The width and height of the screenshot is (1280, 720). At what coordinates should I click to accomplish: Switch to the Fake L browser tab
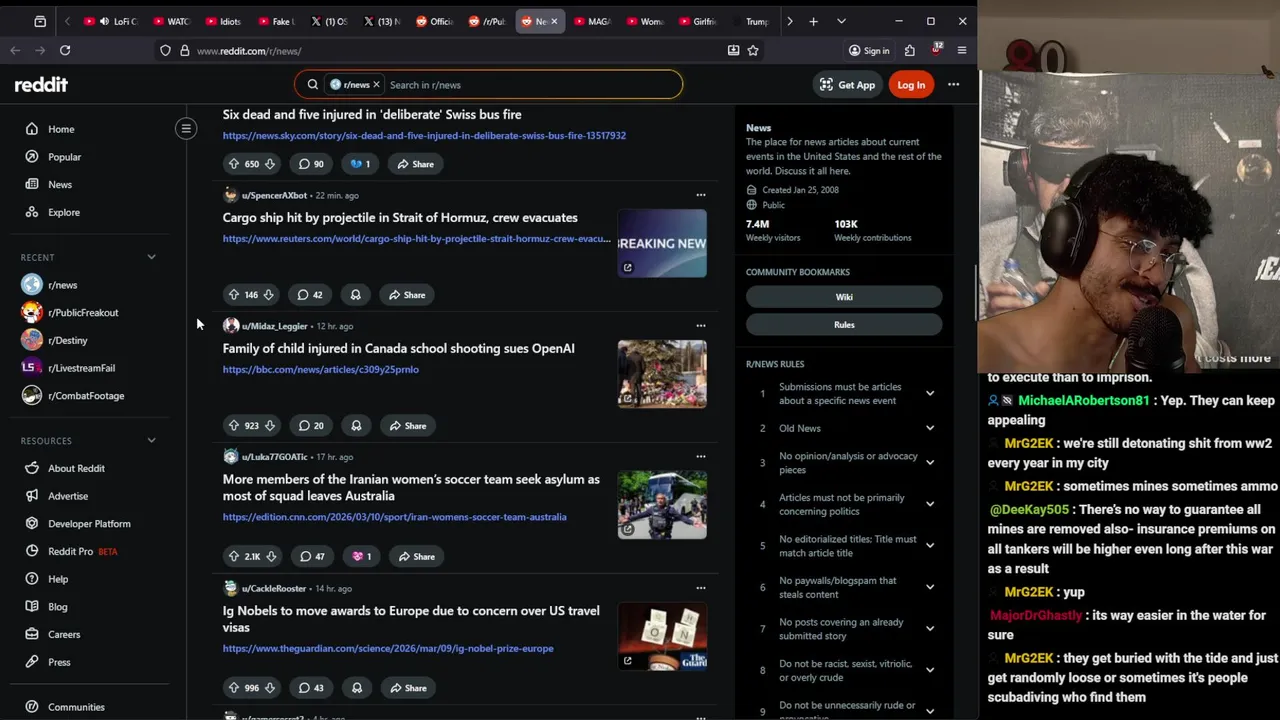click(x=275, y=21)
